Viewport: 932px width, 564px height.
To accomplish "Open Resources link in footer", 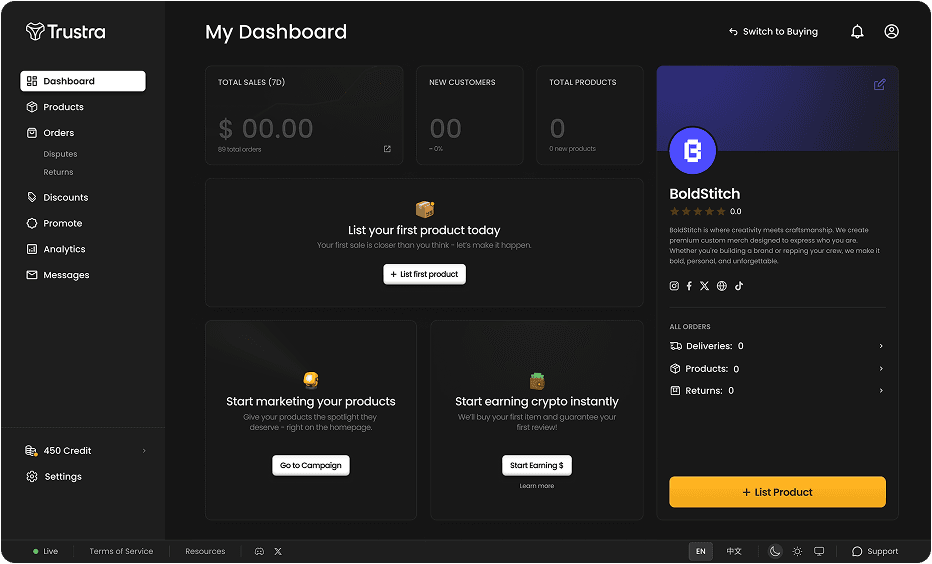I will point(205,552).
